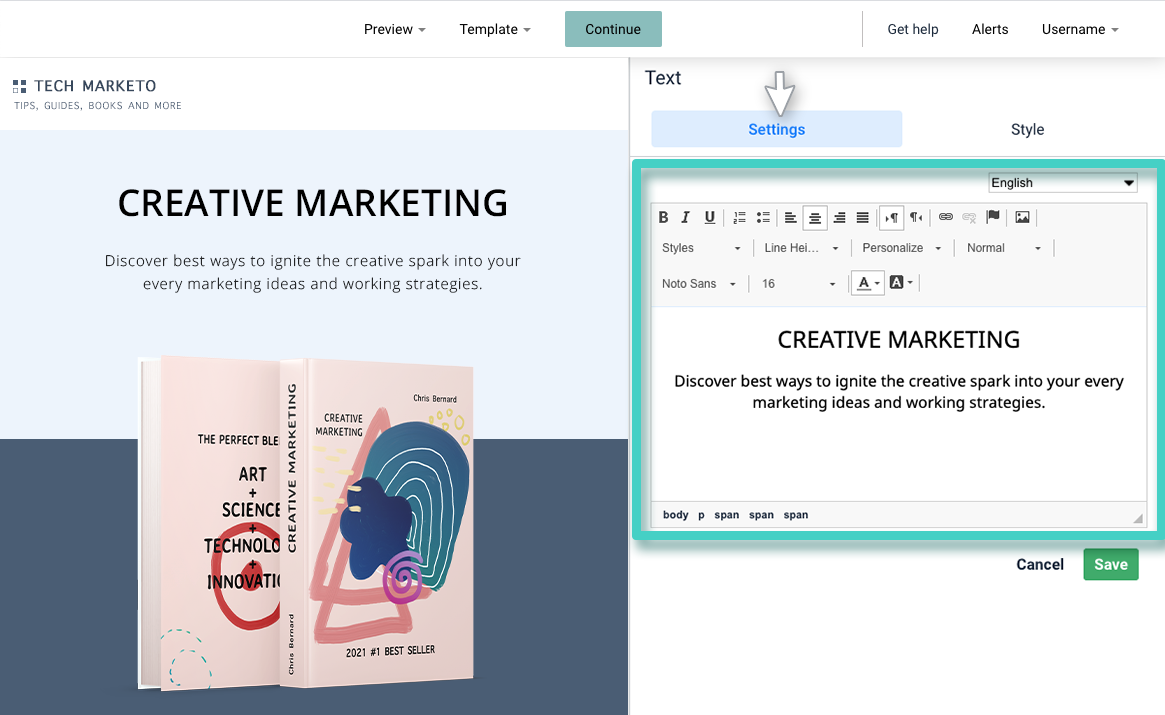Save the text changes
The width and height of the screenshot is (1165, 715).
point(1111,564)
